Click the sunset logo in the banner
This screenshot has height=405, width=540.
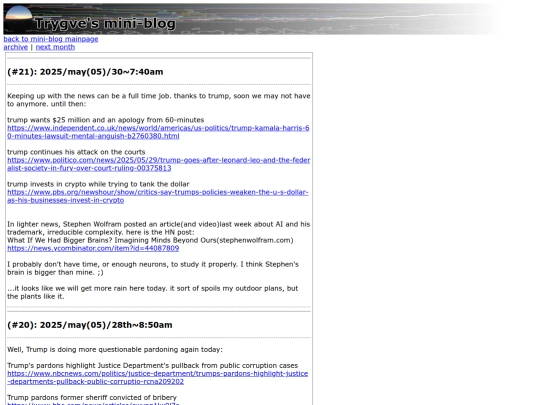click(18, 19)
